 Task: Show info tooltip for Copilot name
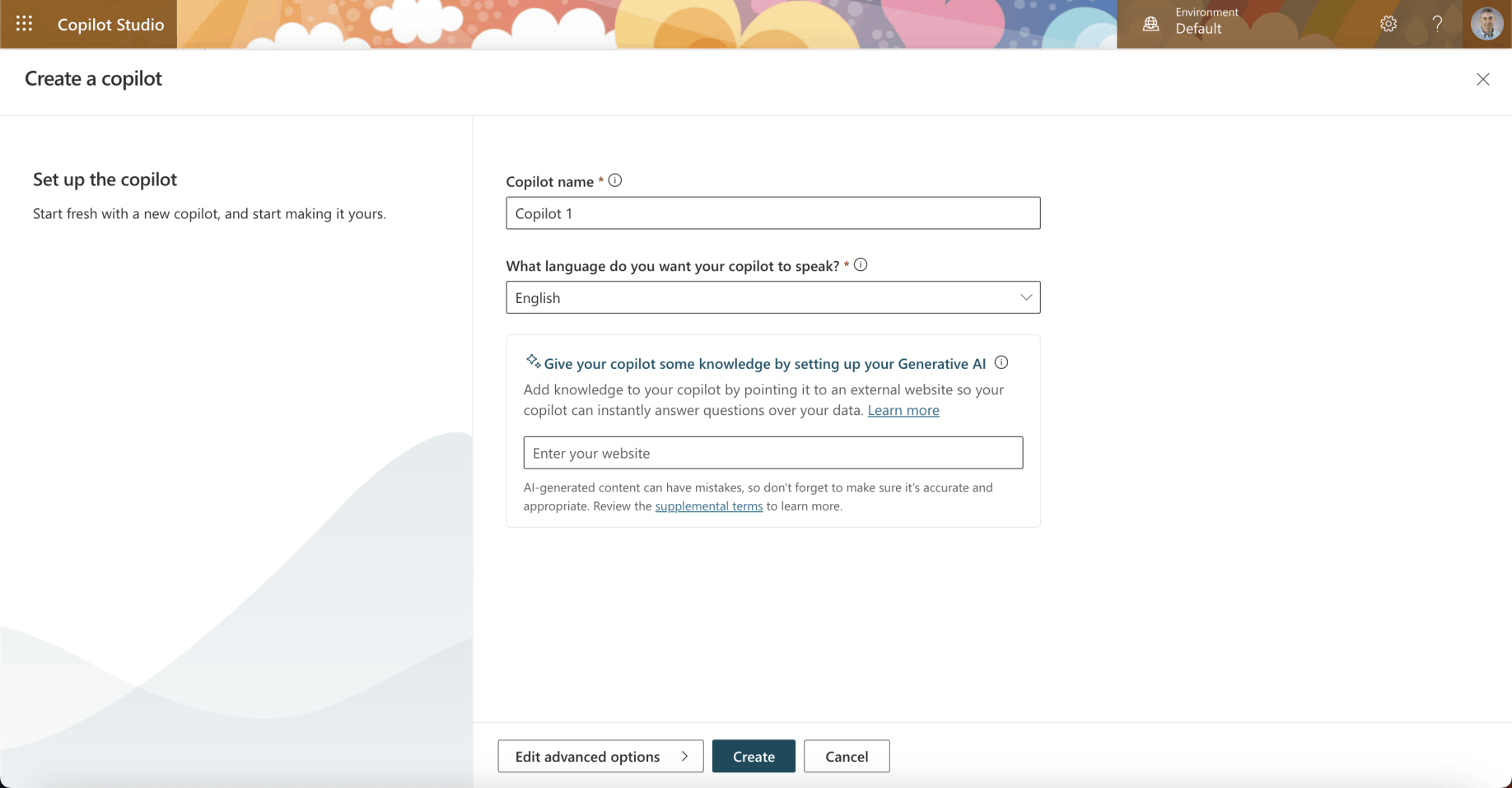[x=615, y=180]
